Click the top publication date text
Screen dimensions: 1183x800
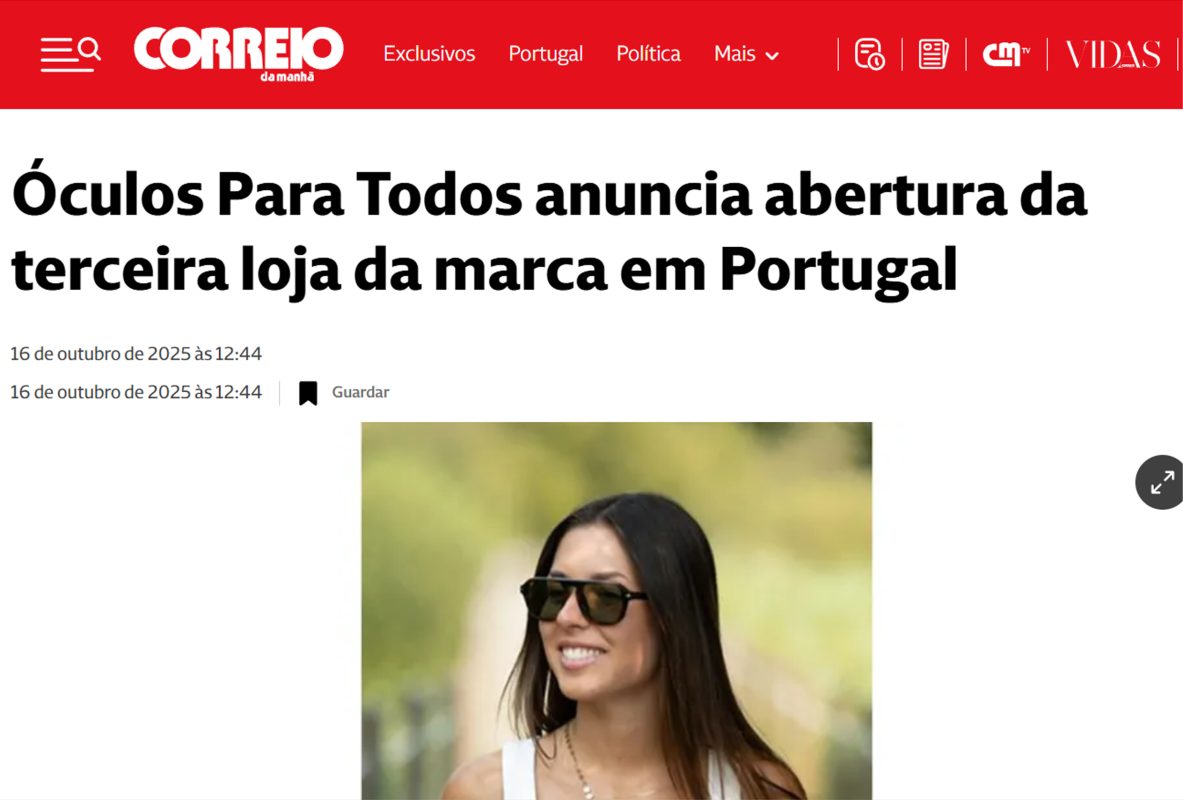coord(136,354)
